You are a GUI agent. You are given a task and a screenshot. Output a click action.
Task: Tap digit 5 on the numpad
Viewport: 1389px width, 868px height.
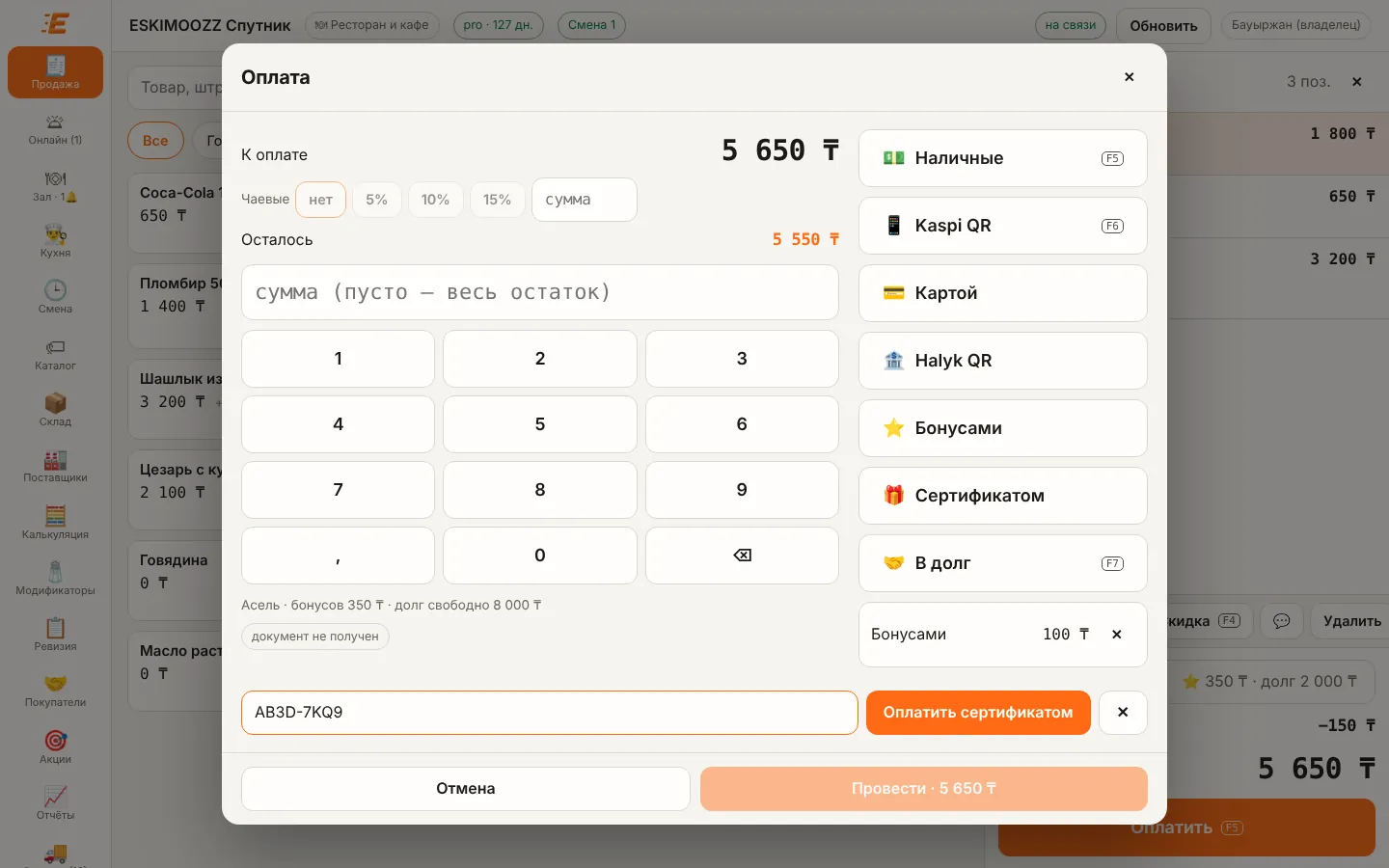click(x=539, y=424)
